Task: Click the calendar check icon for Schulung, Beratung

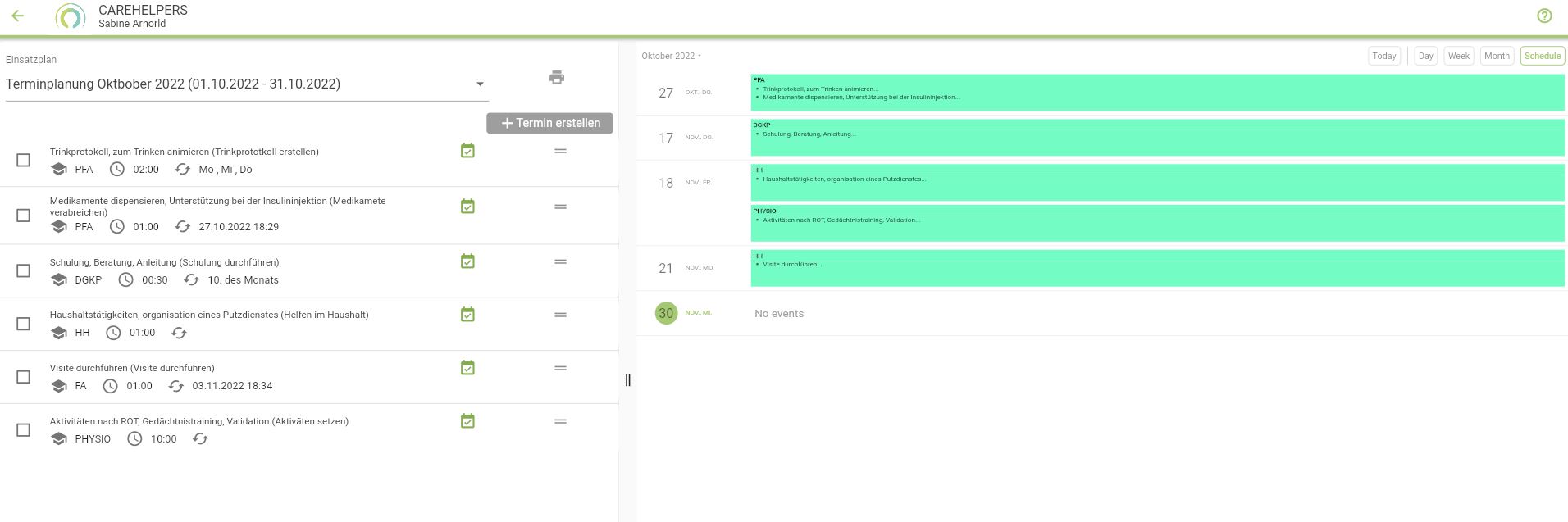Action: (467, 261)
